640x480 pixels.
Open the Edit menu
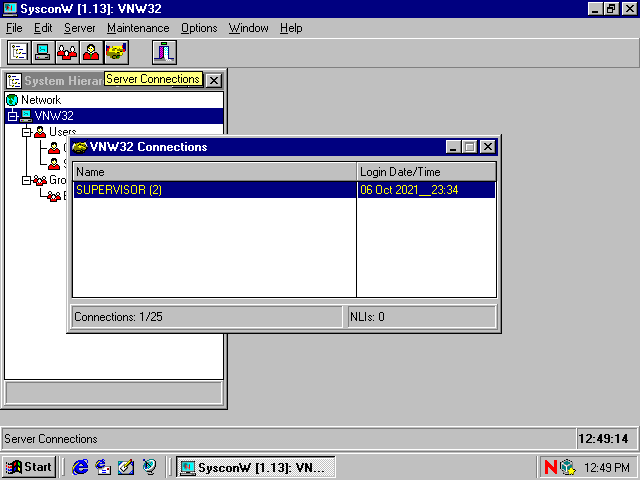coord(43,28)
